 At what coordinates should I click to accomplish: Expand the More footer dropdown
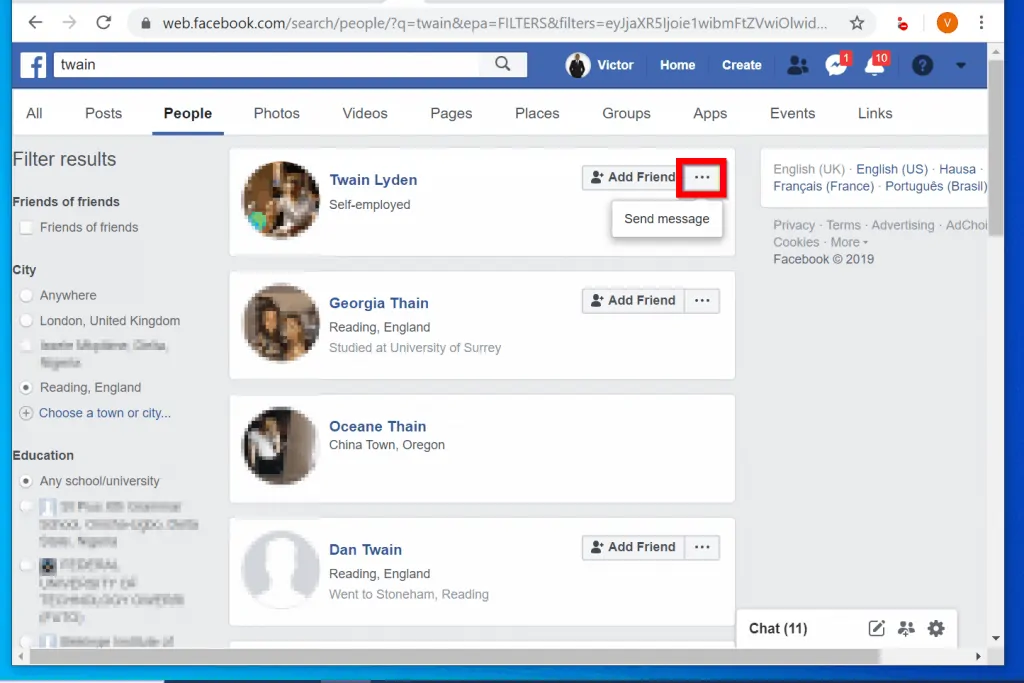[x=849, y=242]
